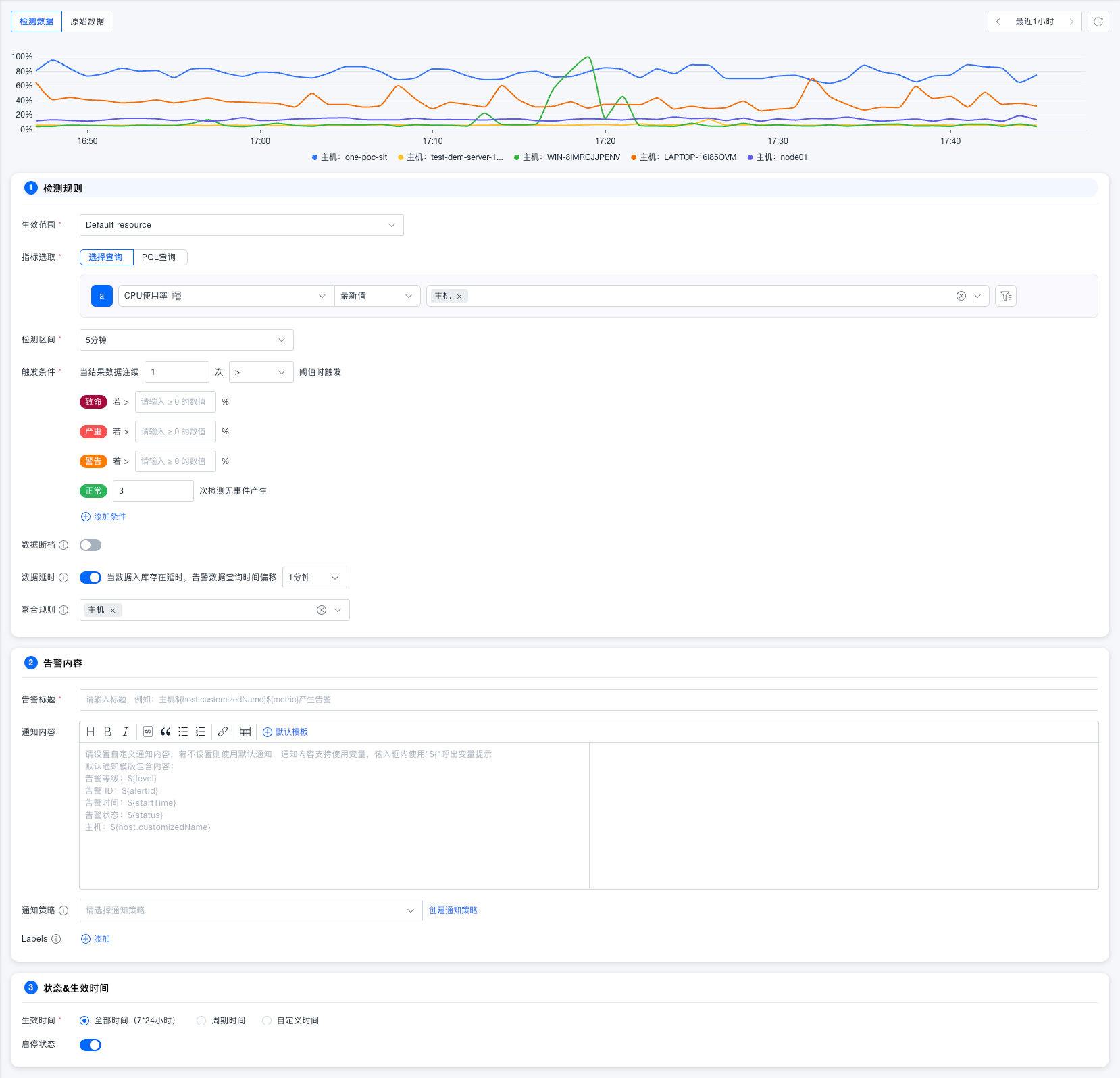Click the consecutive count input showing 1
The width and height of the screenshot is (1120, 1078).
pos(177,372)
